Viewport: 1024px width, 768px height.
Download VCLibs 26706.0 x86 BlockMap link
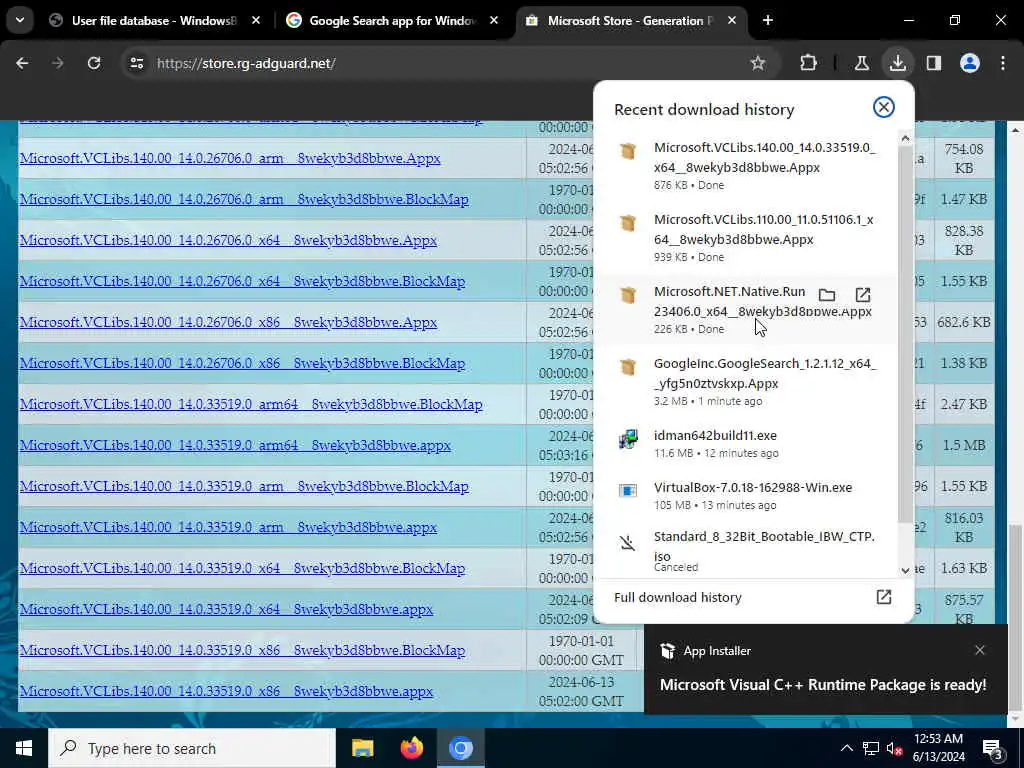pyautogui.click(x=242, y=364)
